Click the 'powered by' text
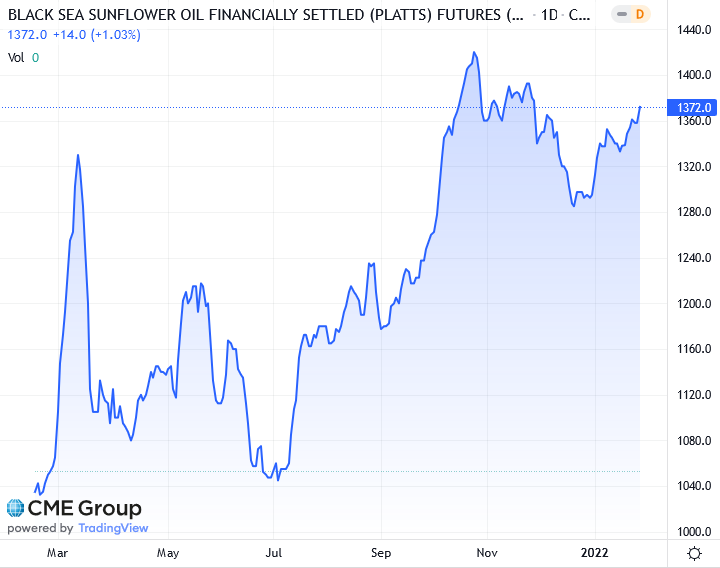This screenshot has height=568, width=720. click(x=40, y=528)
